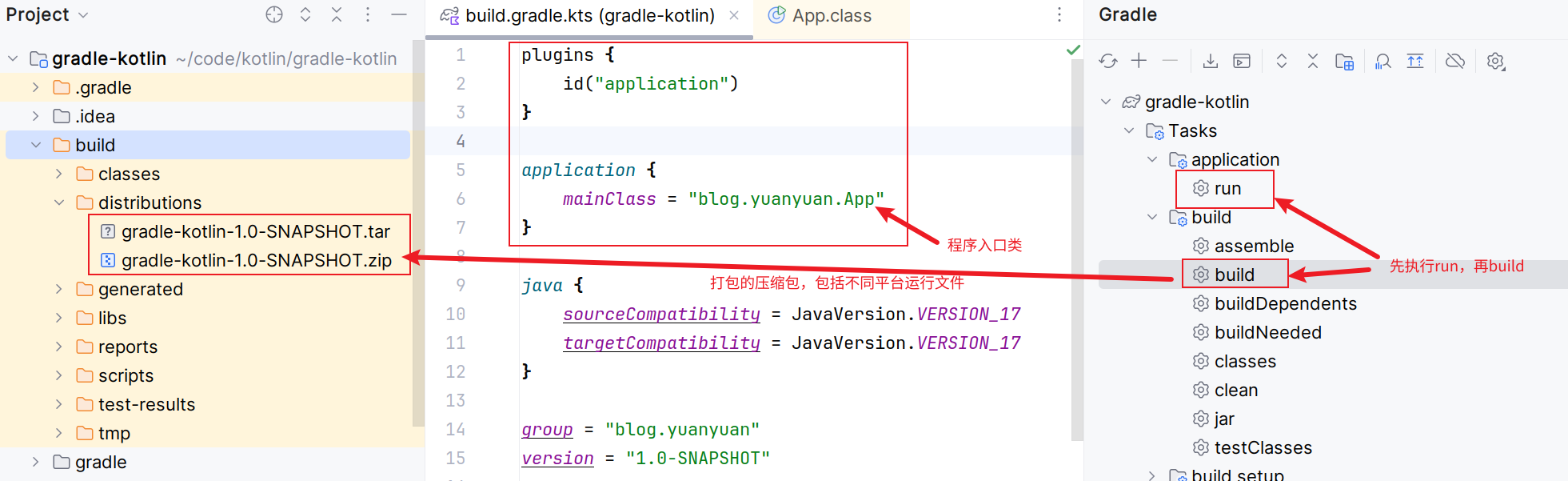1568x481 pixels.
Task: Collapse all in Project panel
Action: (337, 14)
